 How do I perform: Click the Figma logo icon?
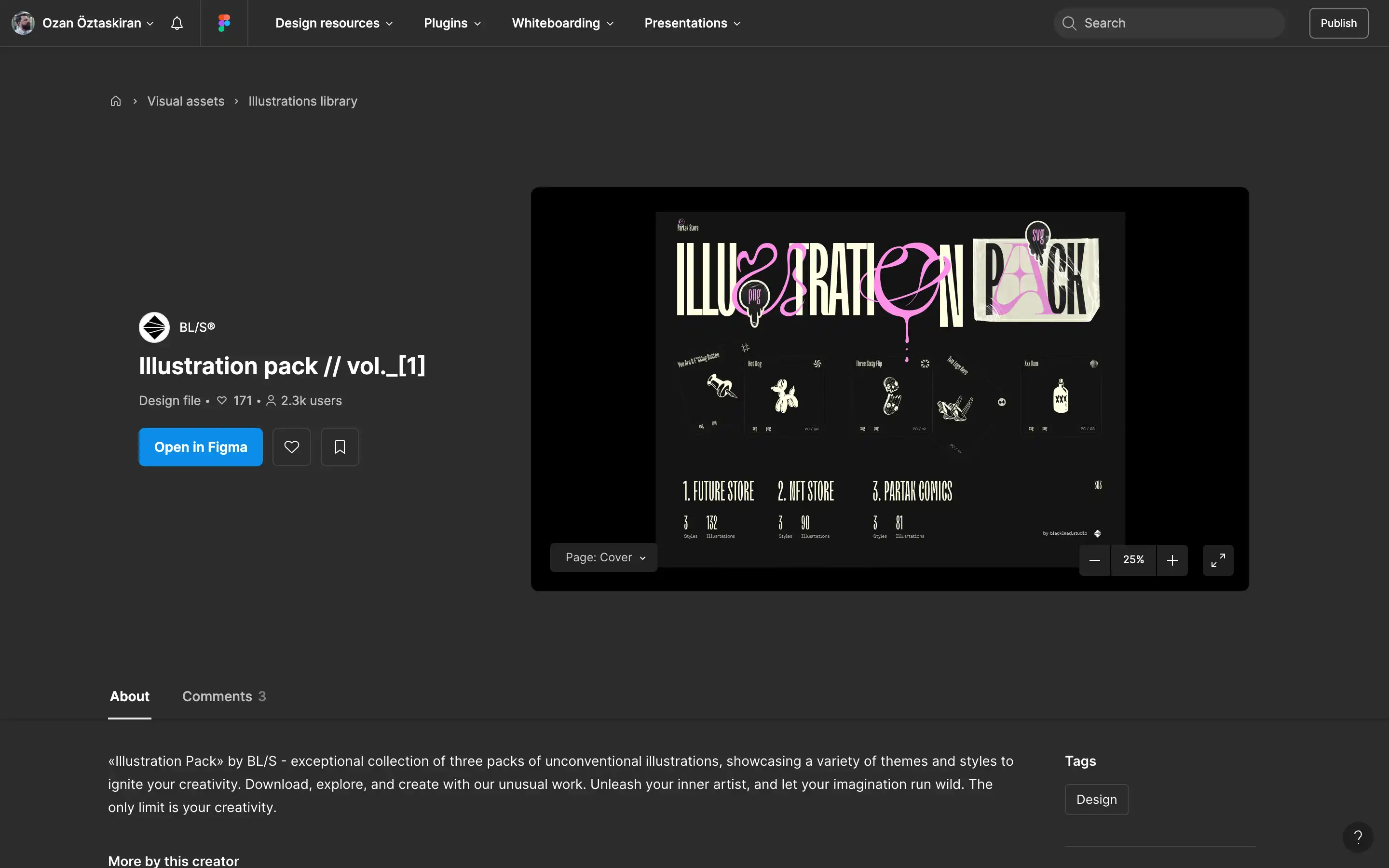tap(224, 23)
